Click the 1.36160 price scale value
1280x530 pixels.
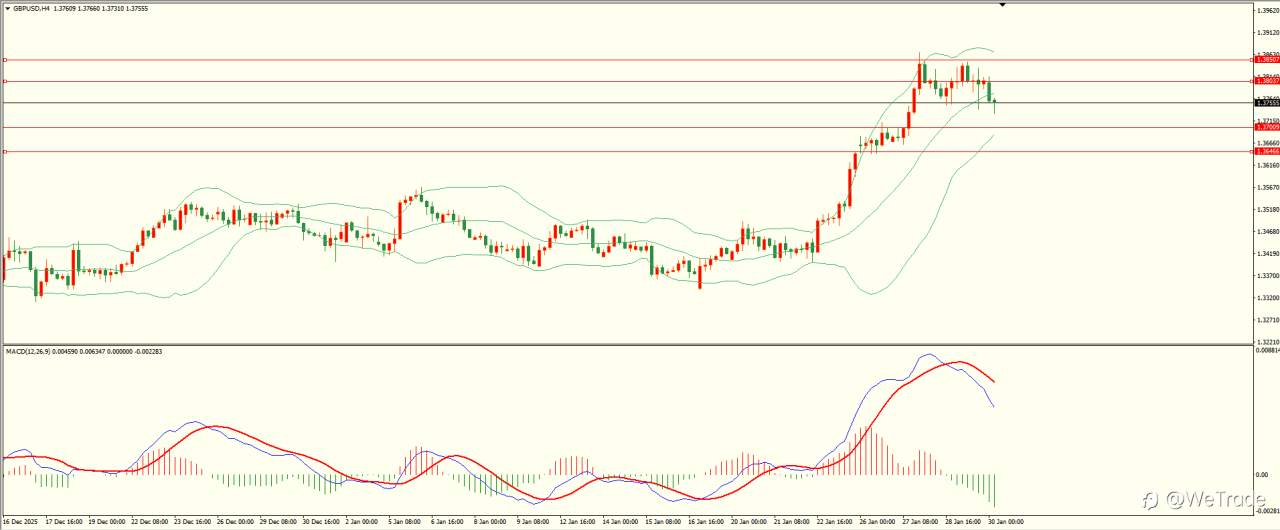click(x=1269, y=165)
